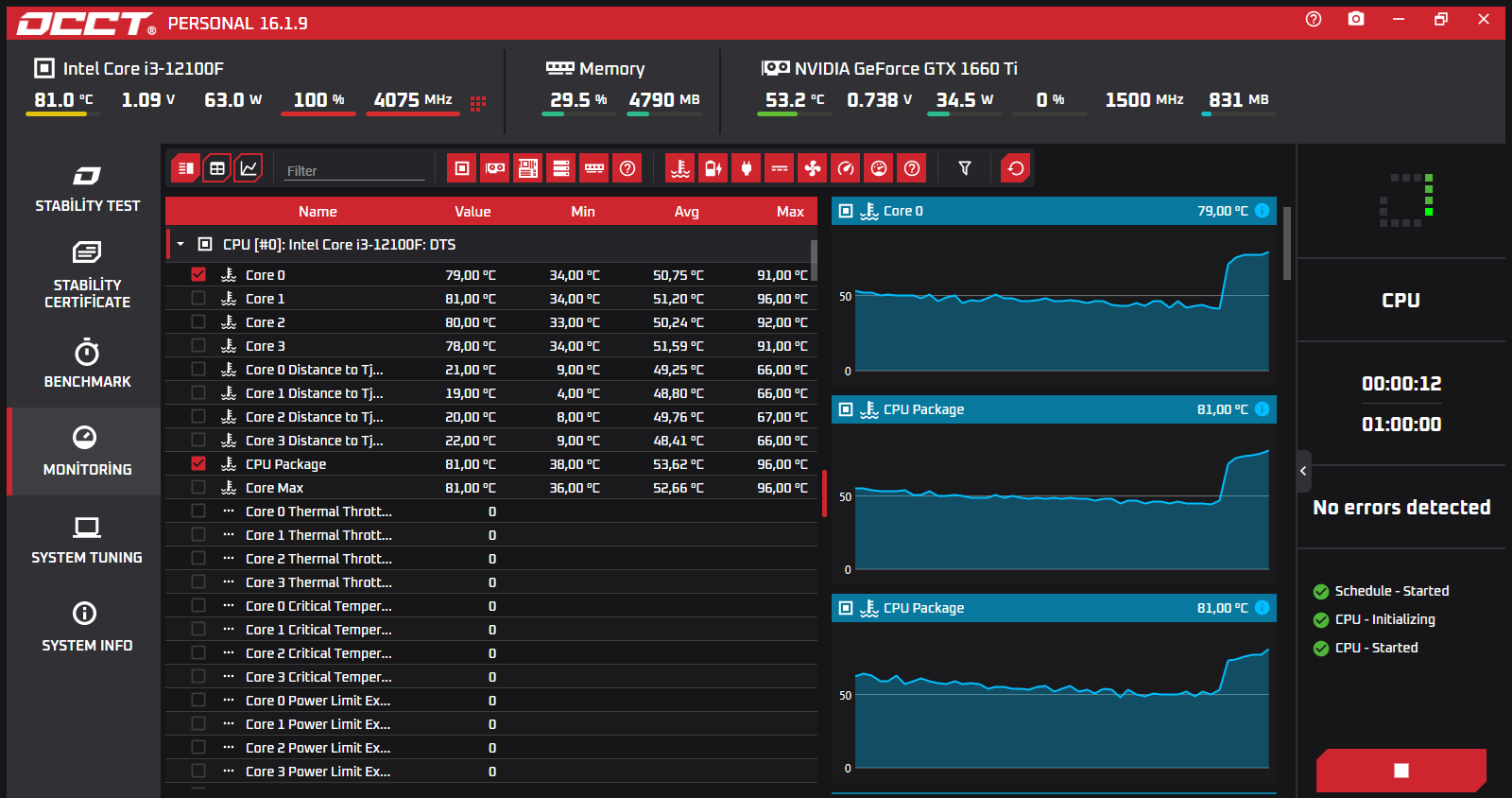
Task: Open the Stability Certificate section
Action: [x=87, y=275]
